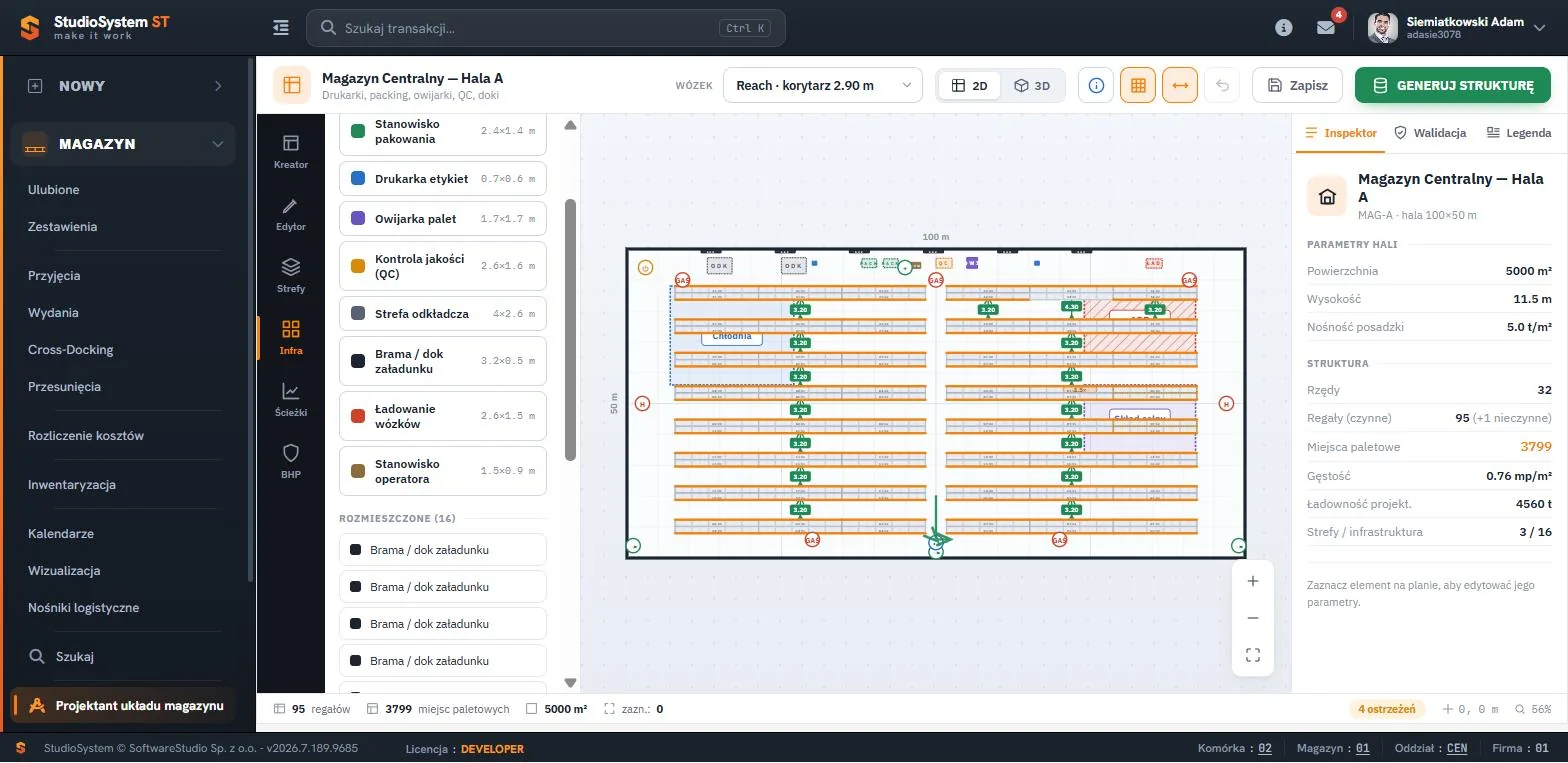1568x763 pixels.
Task: Click the palette list scroll-up arrow
Action: click(571, 125)
